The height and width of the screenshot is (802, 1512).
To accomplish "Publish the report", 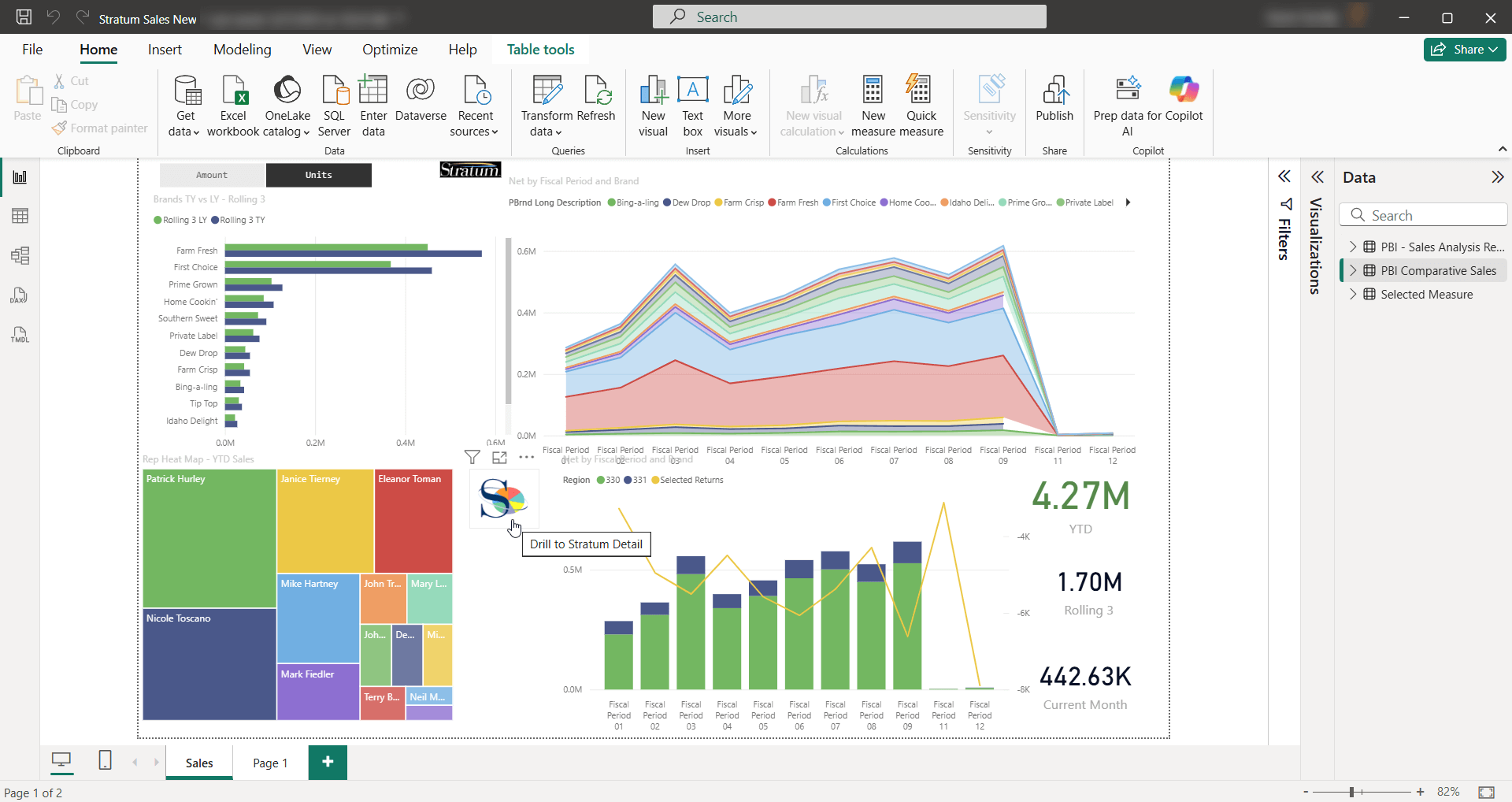I will point(1054,99).
